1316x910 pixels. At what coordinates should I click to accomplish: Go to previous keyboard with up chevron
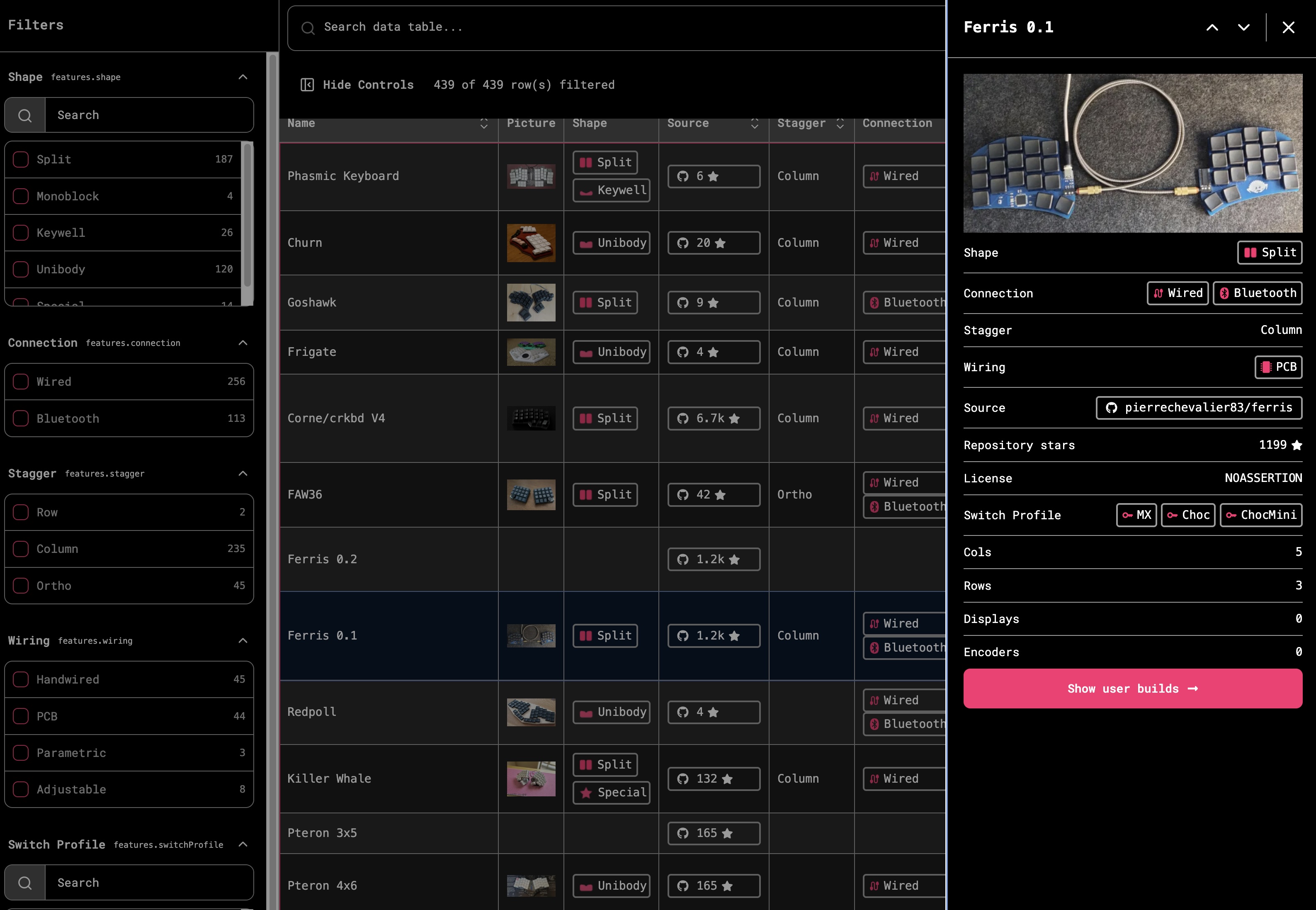[x=1212, y=27]
